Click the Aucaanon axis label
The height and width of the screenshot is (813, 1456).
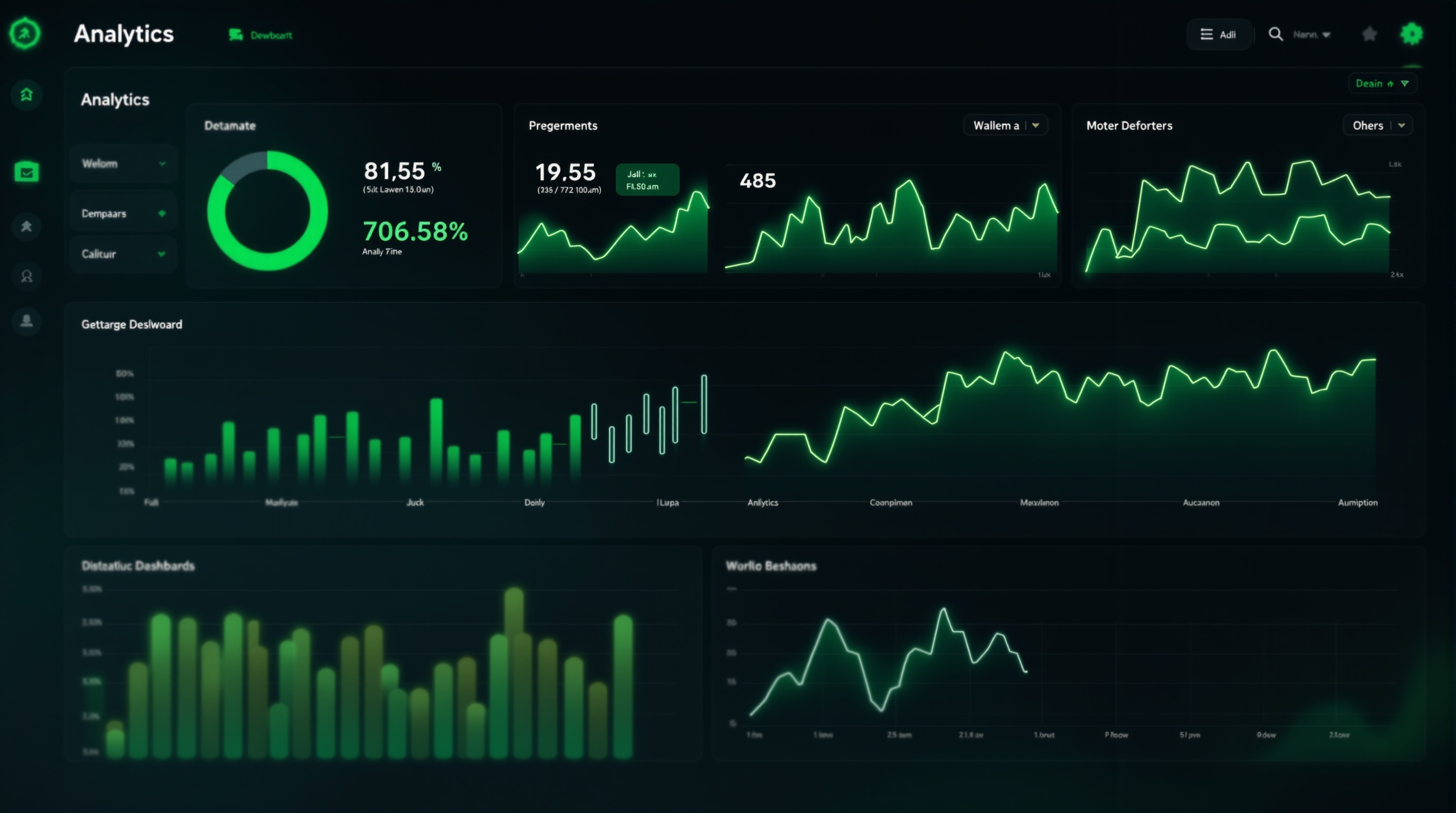1201,503
